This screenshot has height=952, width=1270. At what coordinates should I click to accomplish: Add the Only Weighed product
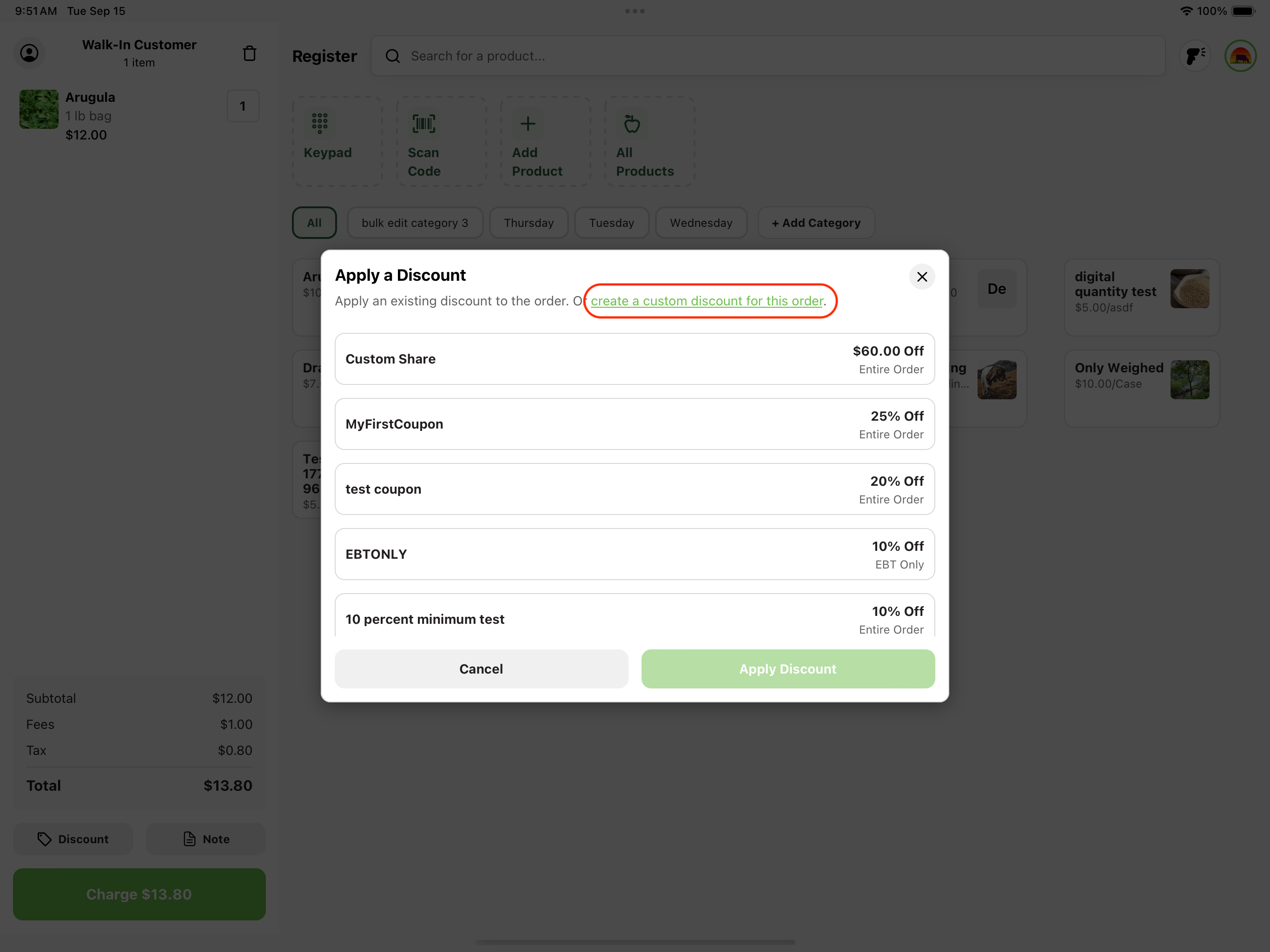coord(1141,389)
